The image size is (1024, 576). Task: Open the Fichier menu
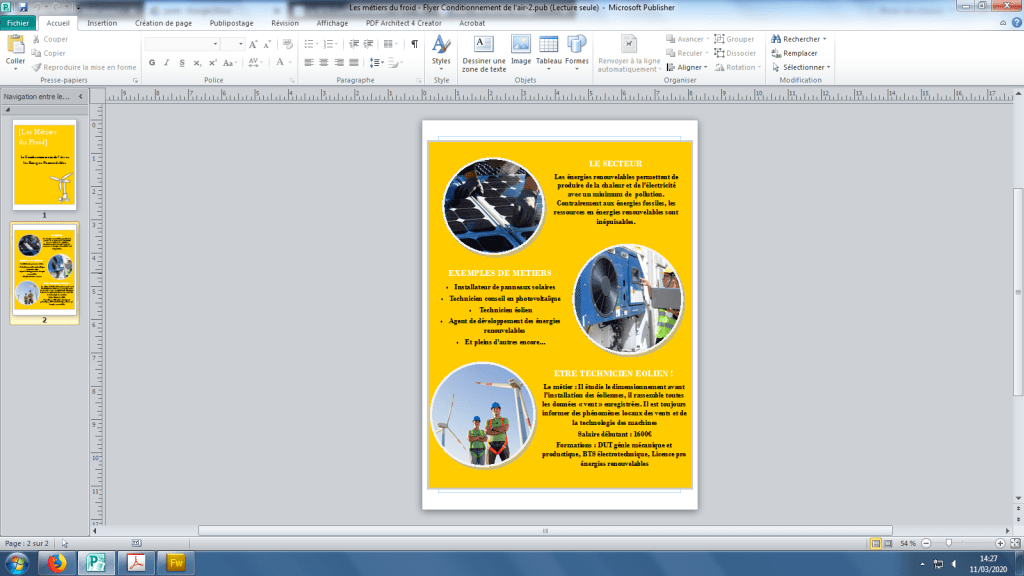tap(20, 22)
